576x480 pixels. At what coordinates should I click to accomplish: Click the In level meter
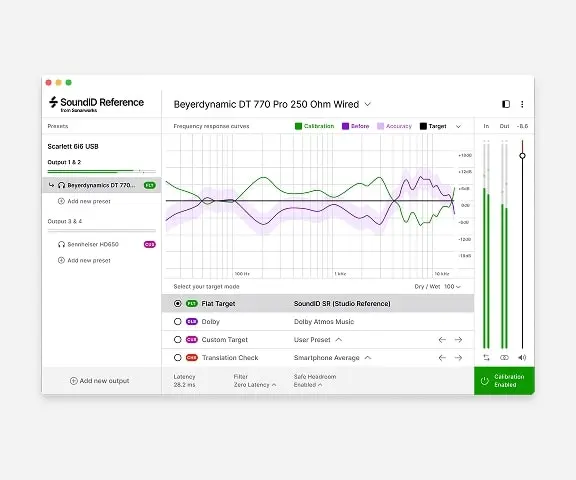tap(486, 244)
